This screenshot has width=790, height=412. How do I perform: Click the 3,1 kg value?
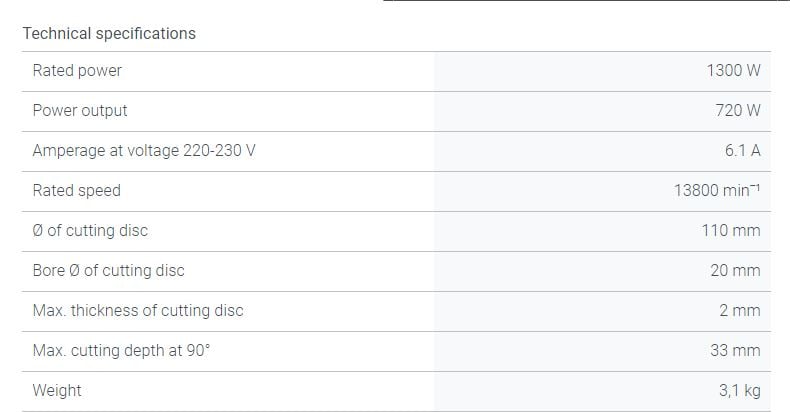[739, 391]
